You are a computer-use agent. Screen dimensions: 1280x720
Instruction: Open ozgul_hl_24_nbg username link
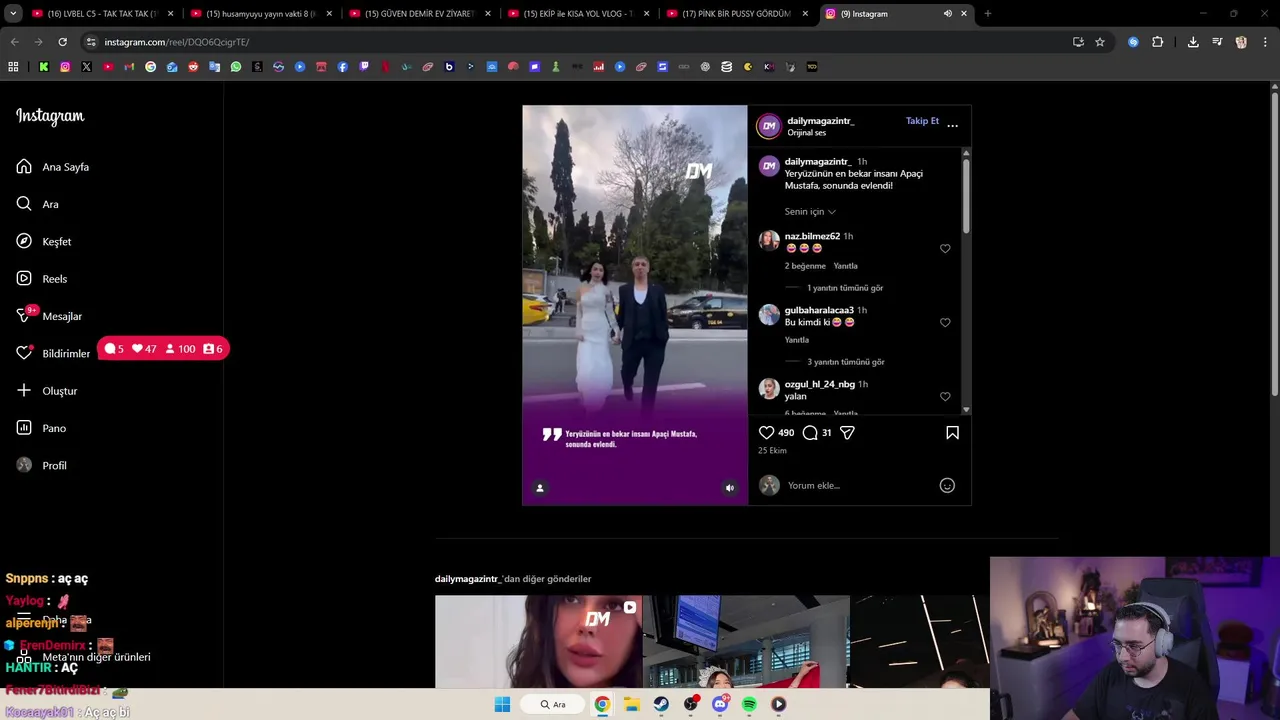pyautogui.click(x=820, y=384)
